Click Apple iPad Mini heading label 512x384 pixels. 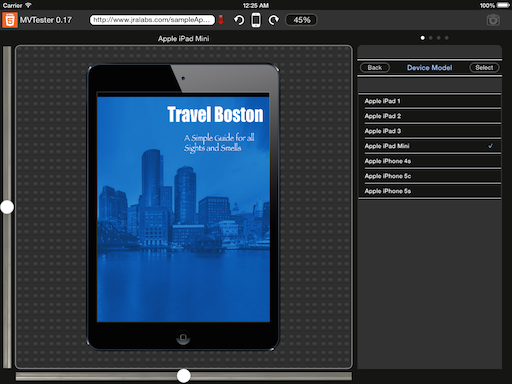pos(183,39)
